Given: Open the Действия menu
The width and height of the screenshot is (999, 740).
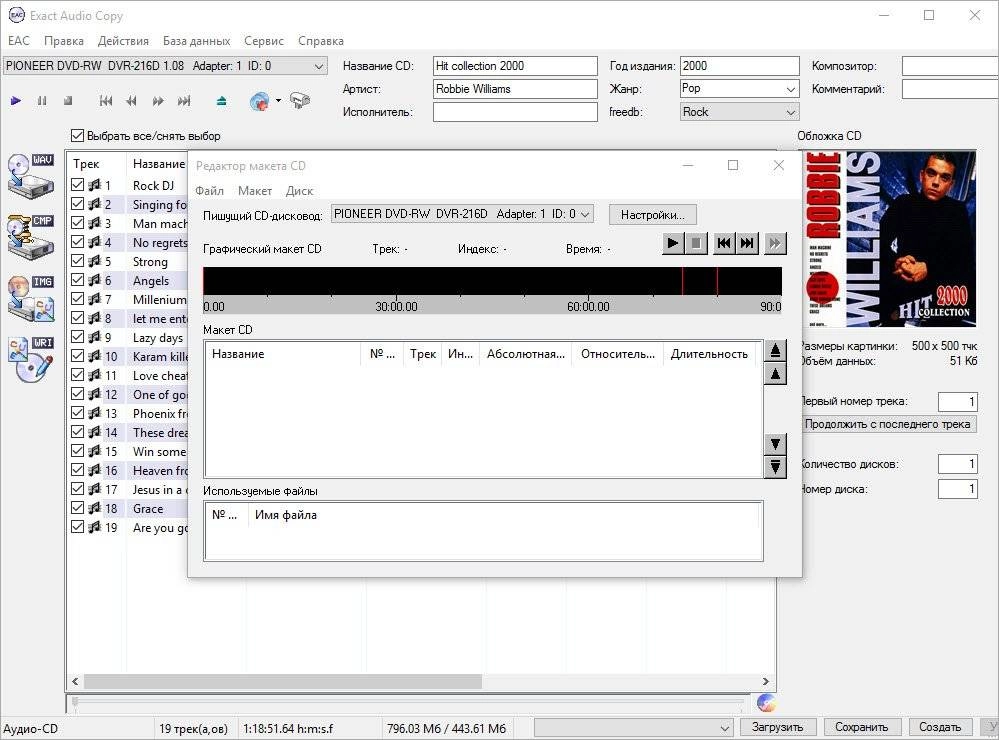Looking at the screenshot, I should (123, 41).
